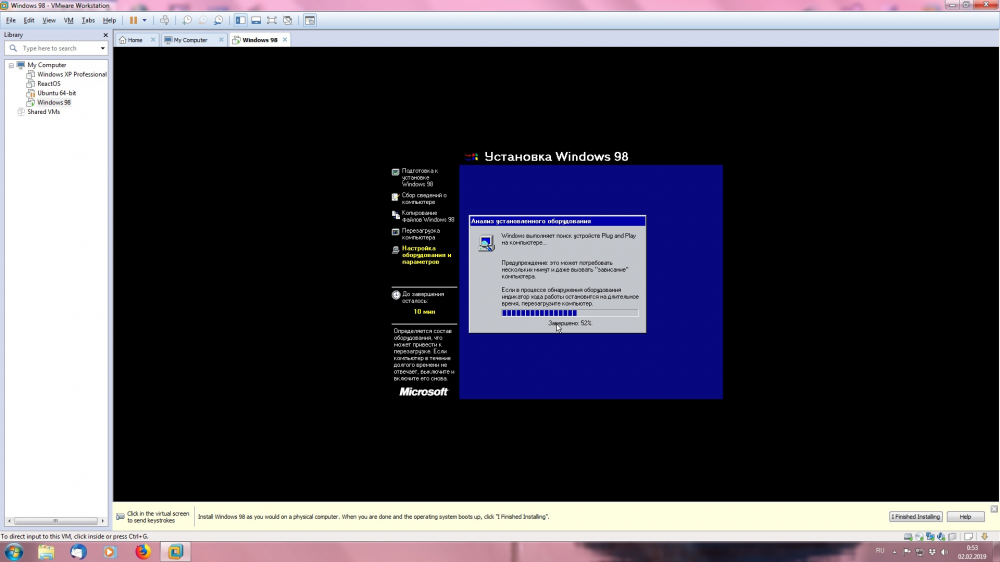Collapse the My Computer tree node

[x=11, y=65]
